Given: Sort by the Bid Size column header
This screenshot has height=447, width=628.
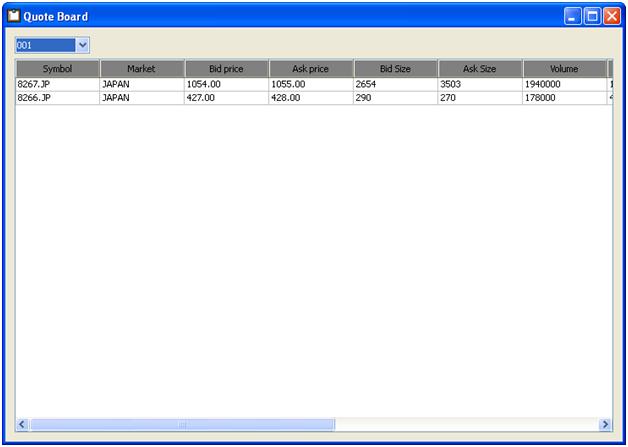Looking at the screenshot, I should [x=395, y=69].
